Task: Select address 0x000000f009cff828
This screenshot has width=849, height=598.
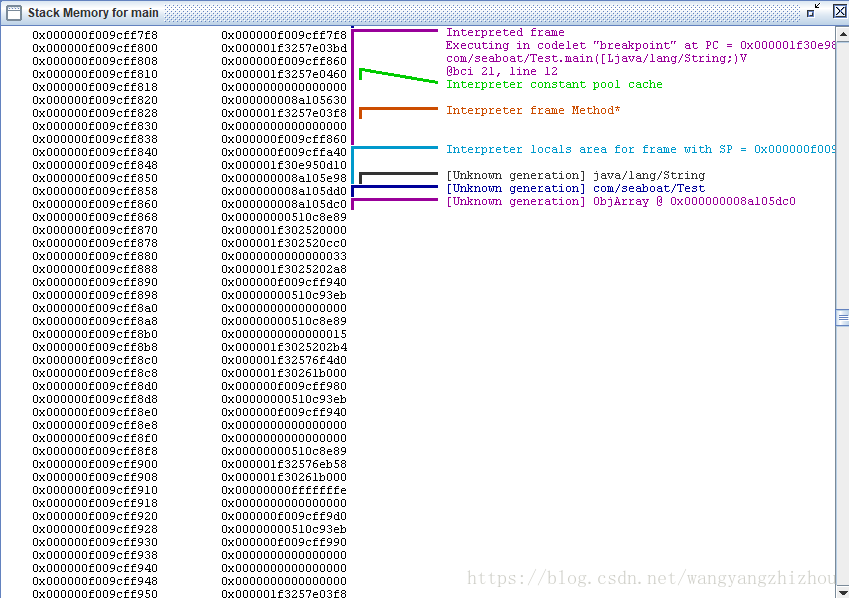Action: (x=95, y=113)
